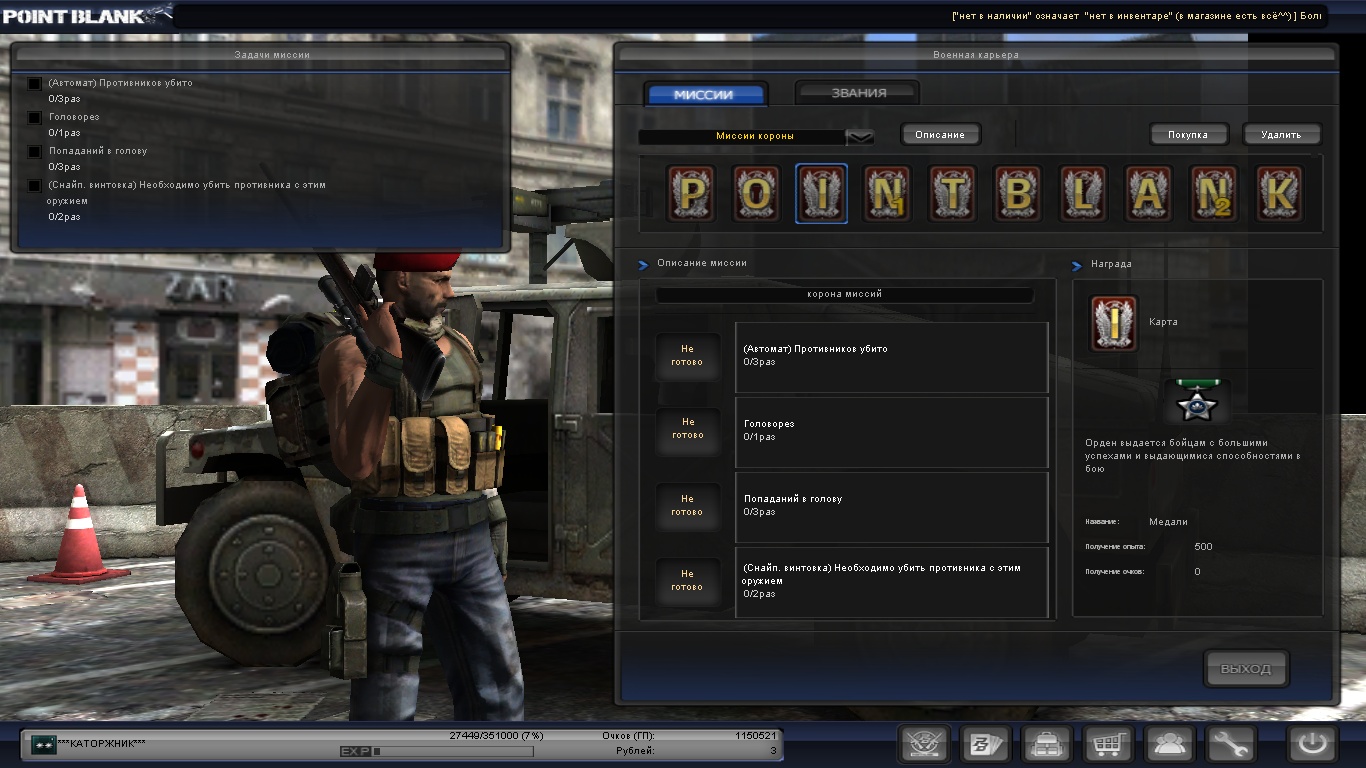Click the Очков (ГП) value 1150521
This screenshot has height=768, width=1366.
pyautogui.click(x=756, y=736)
